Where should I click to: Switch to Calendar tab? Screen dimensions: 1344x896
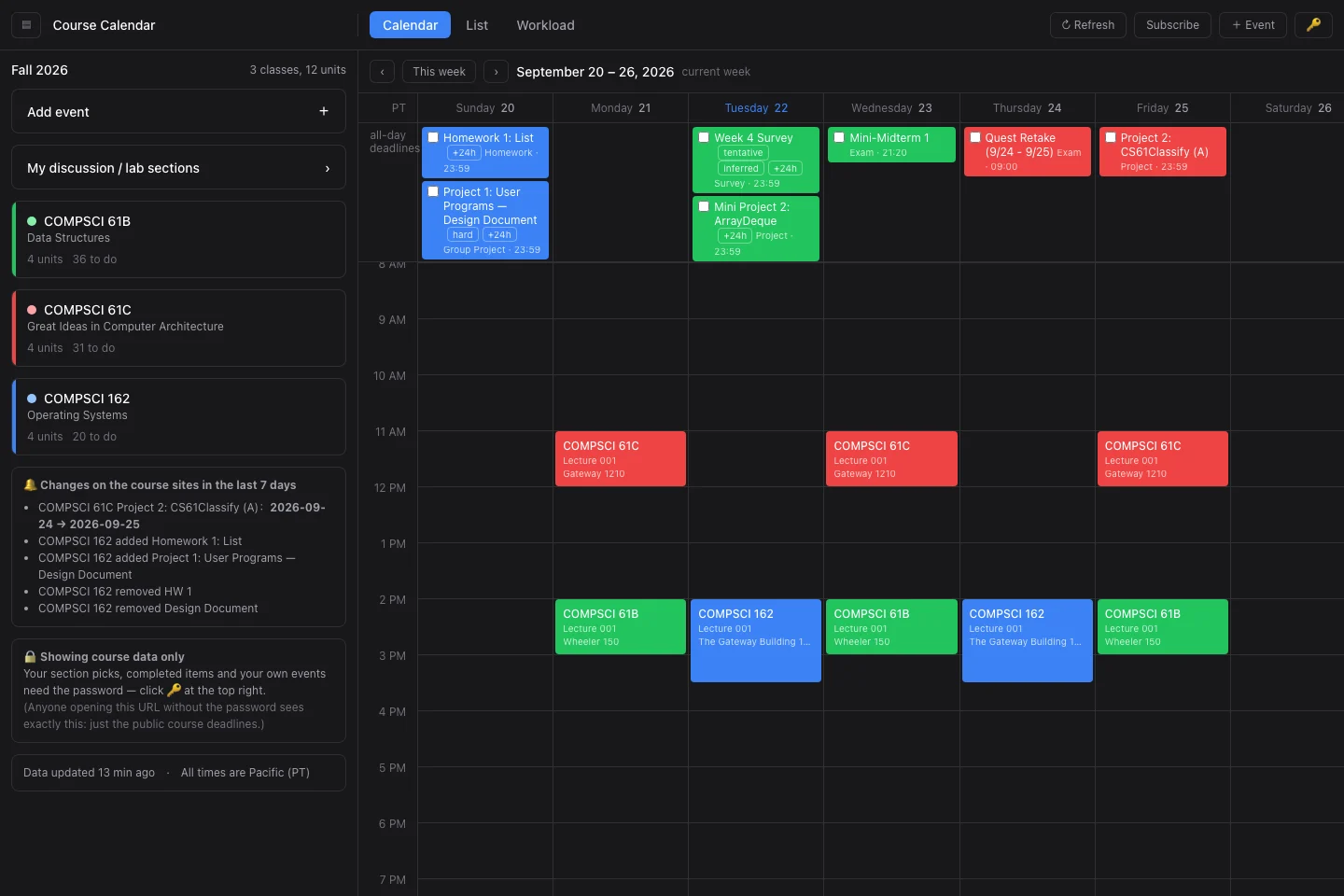[410, 25]
